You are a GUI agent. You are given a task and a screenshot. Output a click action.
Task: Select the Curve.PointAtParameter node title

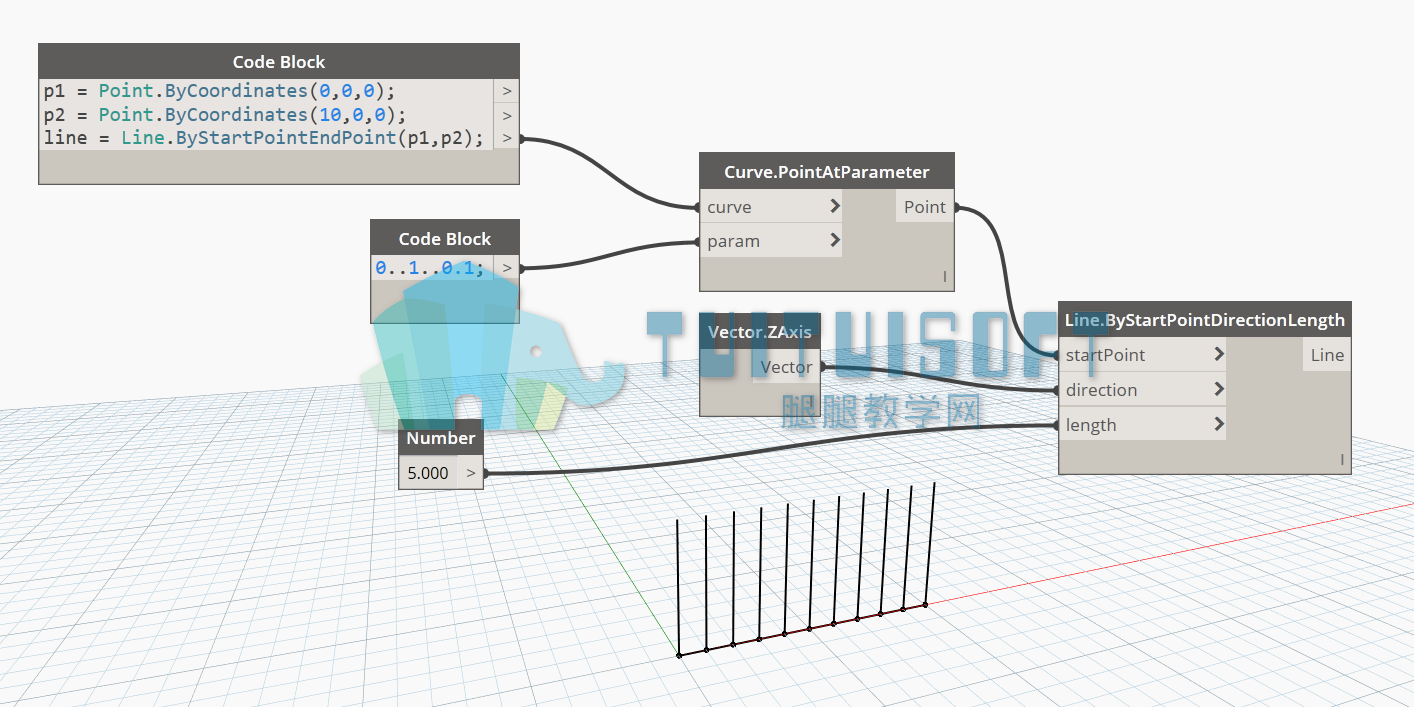click(827, 172)
